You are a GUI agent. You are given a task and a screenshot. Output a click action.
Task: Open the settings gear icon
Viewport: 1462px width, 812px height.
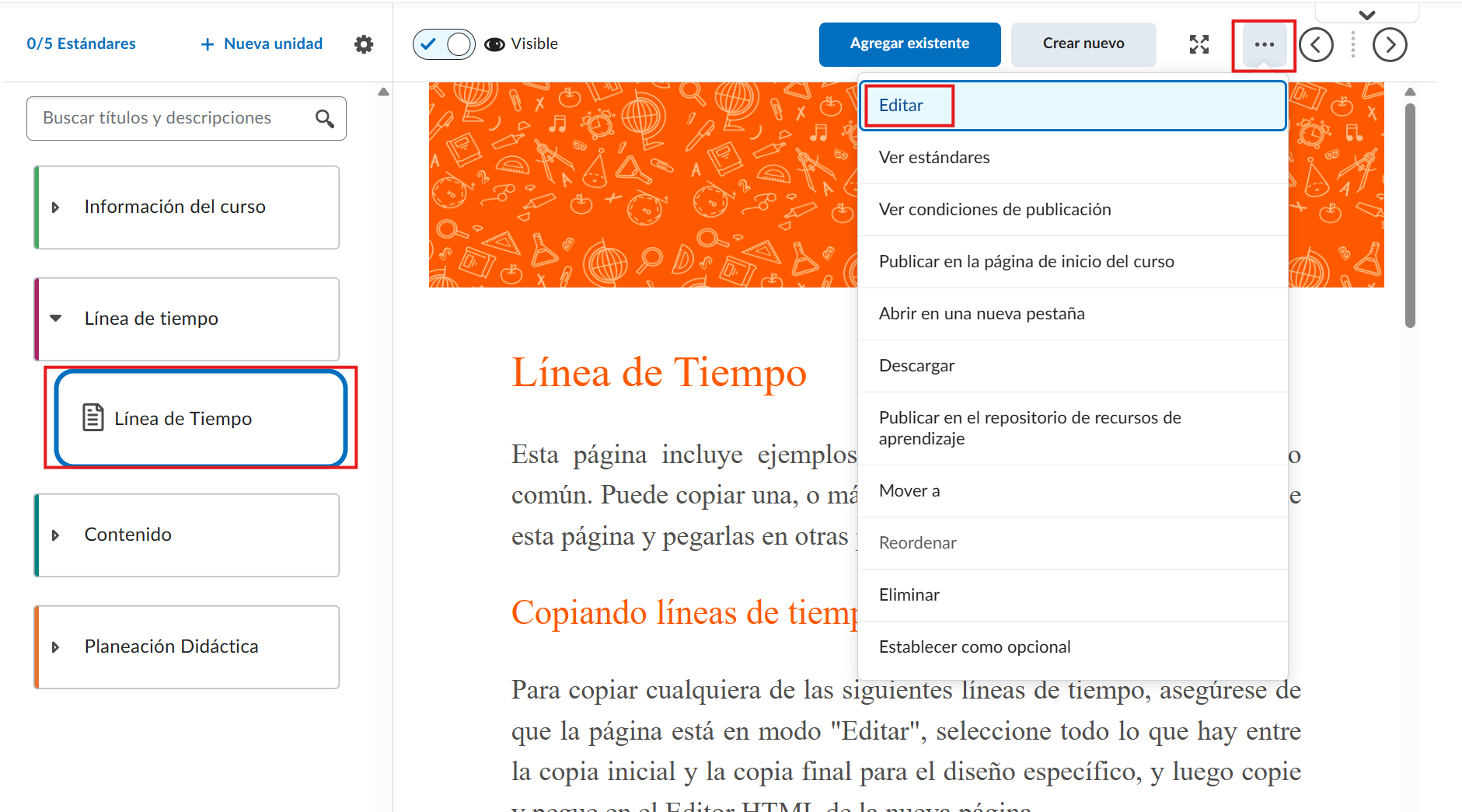click(x=363, y=44)
